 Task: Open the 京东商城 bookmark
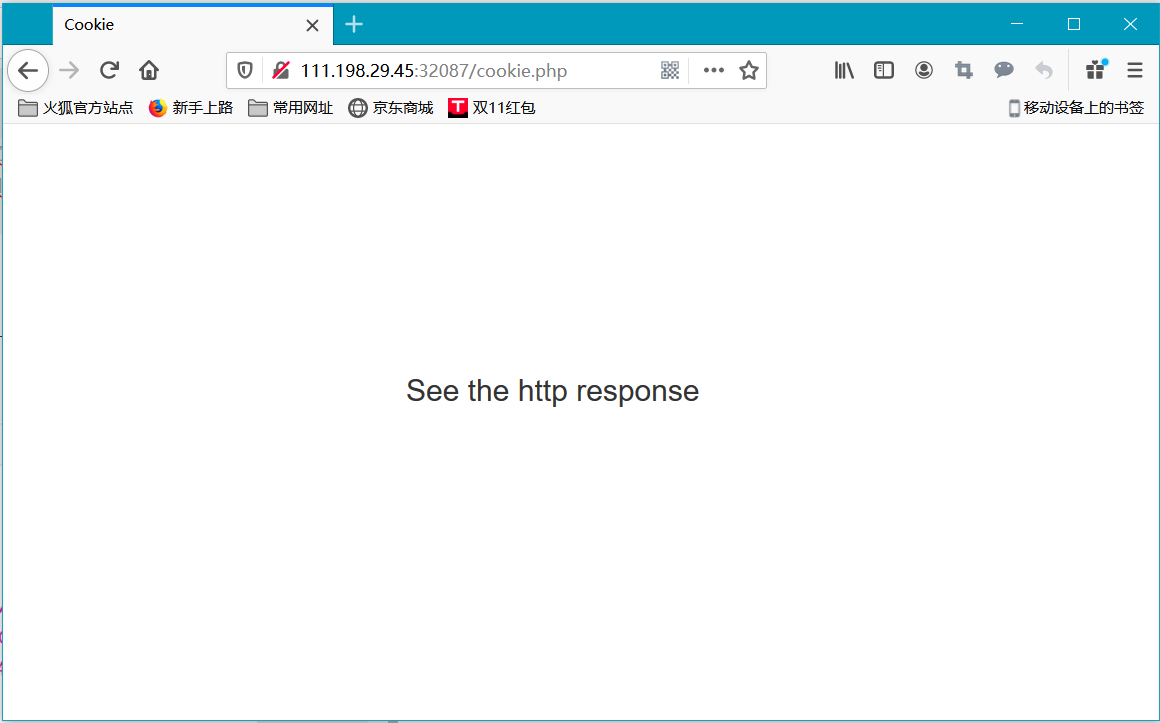(x=391, y=108)
